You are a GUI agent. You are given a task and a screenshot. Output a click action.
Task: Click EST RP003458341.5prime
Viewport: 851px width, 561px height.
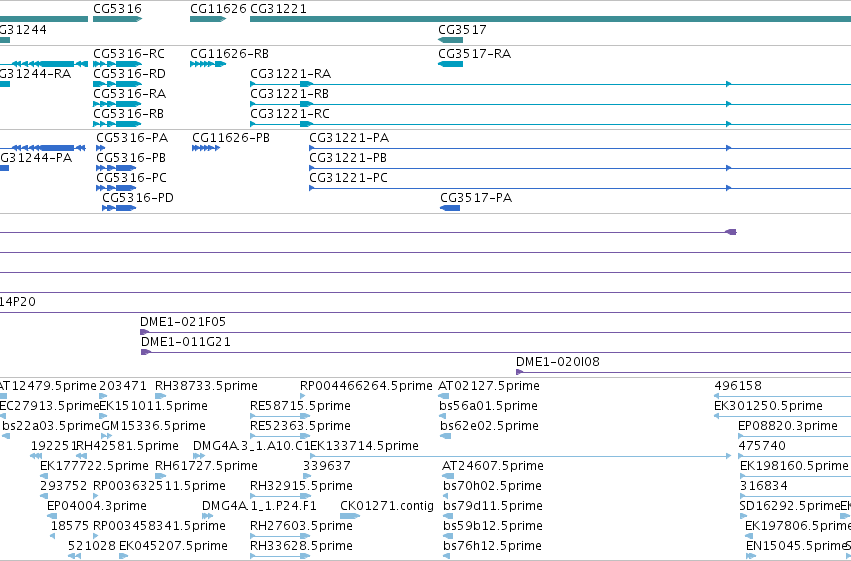[160, 526]
